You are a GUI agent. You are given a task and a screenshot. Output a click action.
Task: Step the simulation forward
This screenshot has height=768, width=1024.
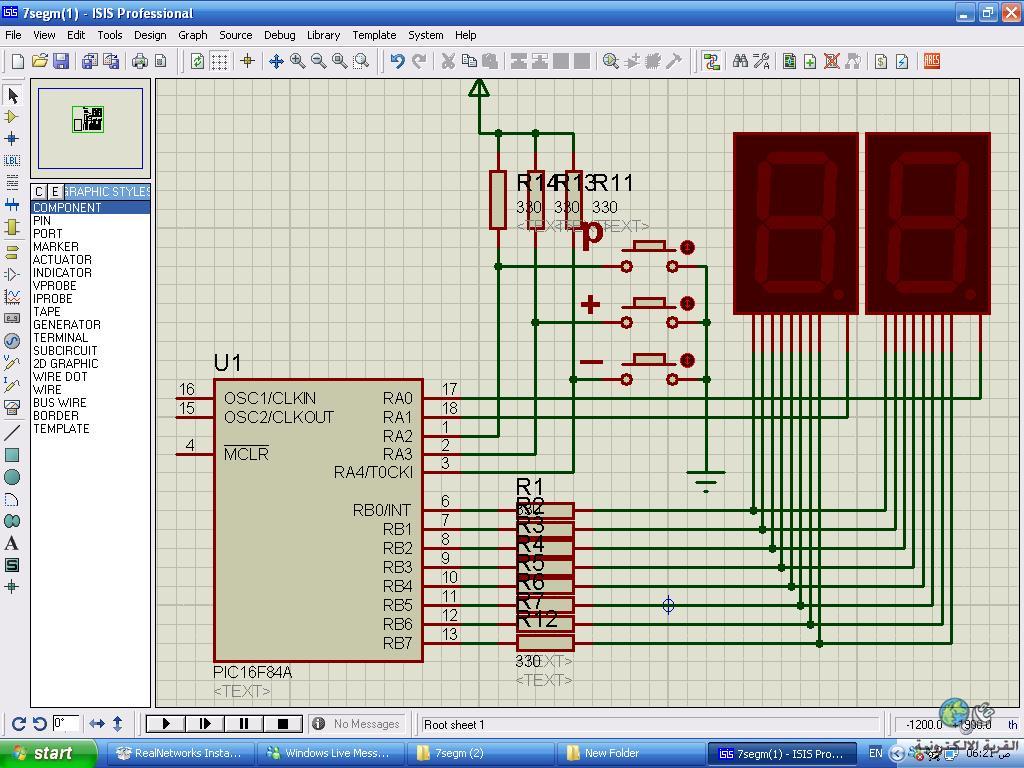click(205, 724)
